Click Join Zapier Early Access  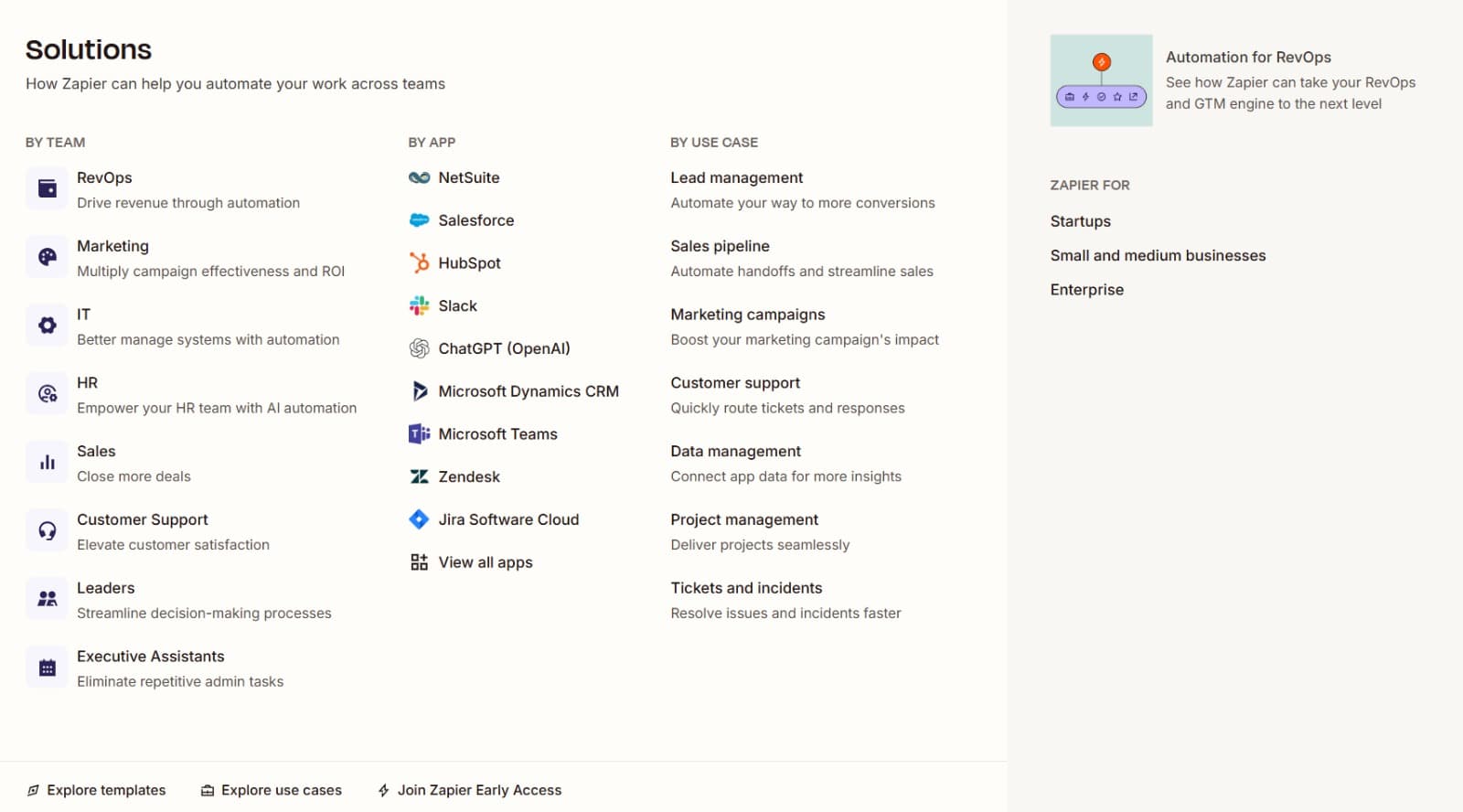coord(479,790)
